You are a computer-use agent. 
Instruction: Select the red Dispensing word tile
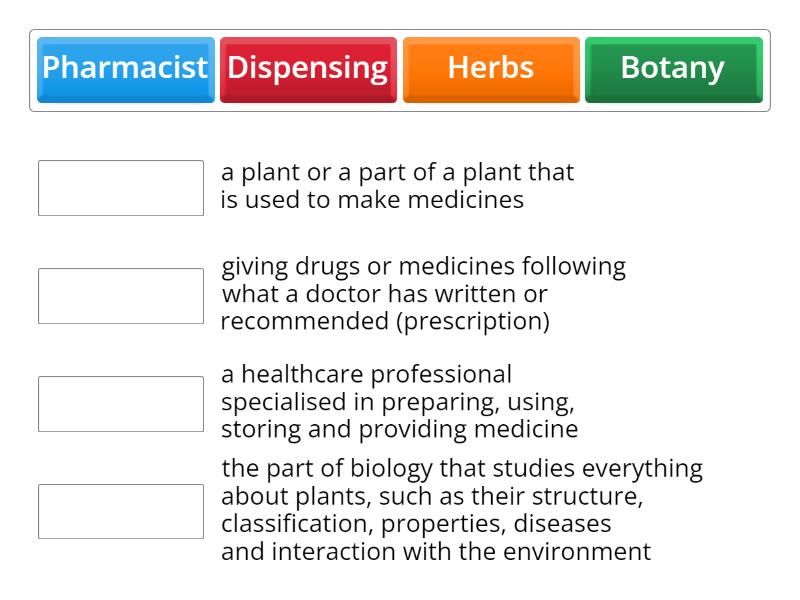(x=305, y=68)
